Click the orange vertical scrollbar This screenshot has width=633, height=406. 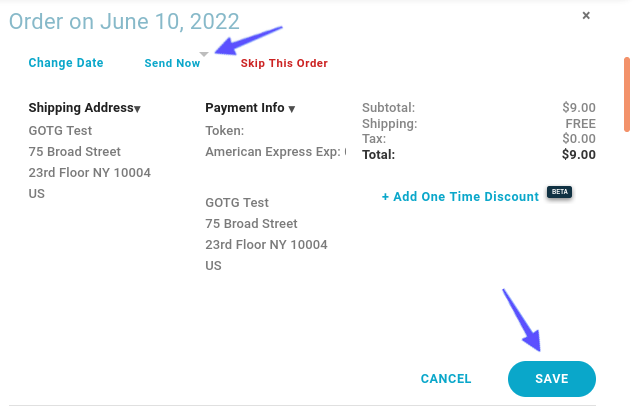pyautogui.click(x=627, y=94)
